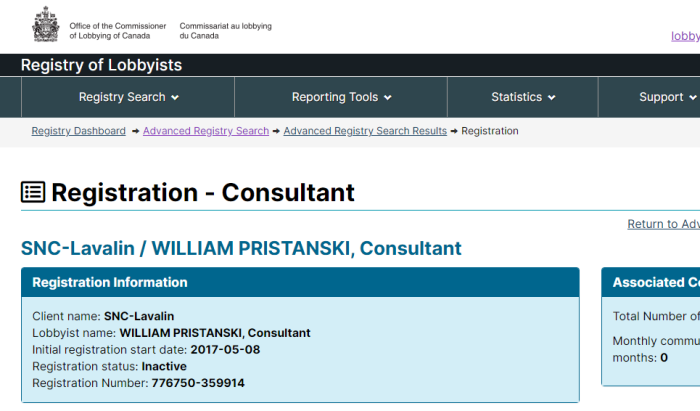
Task: Expand the Registry Search chevron arrow
Action: 175,98
